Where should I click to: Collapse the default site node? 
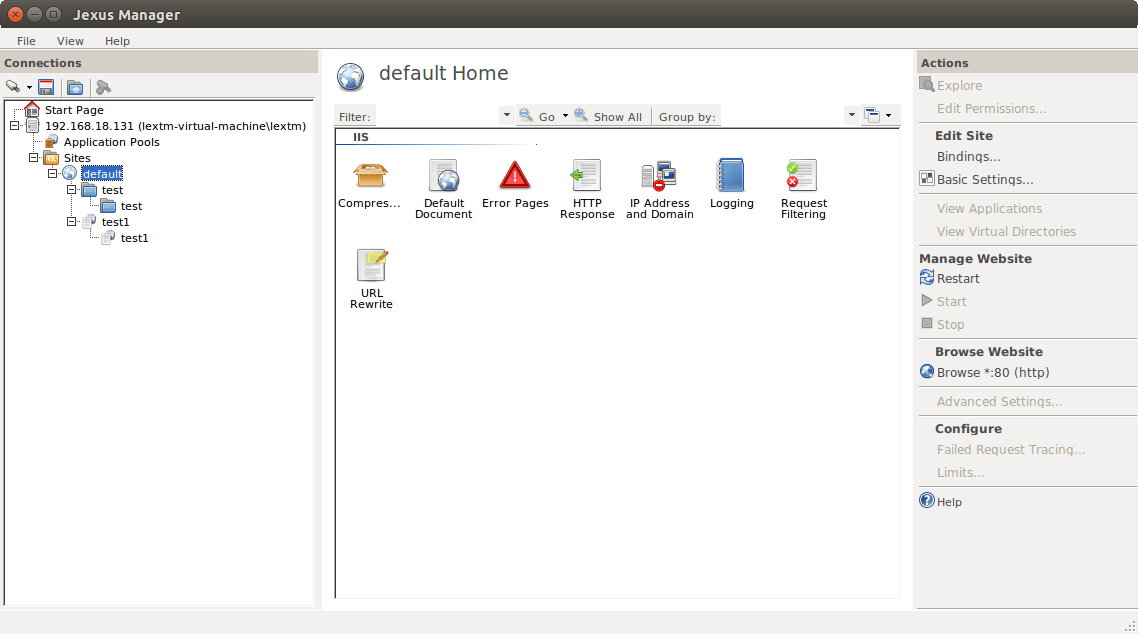pyautogui.click(x=52, y=173)
